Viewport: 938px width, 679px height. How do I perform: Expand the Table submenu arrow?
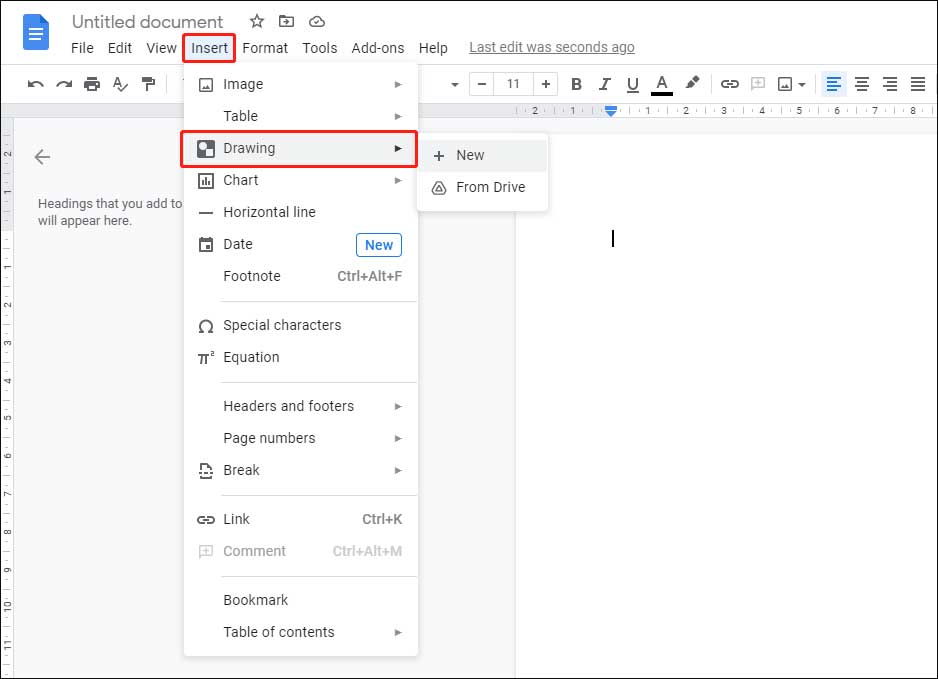click(400, 116)
